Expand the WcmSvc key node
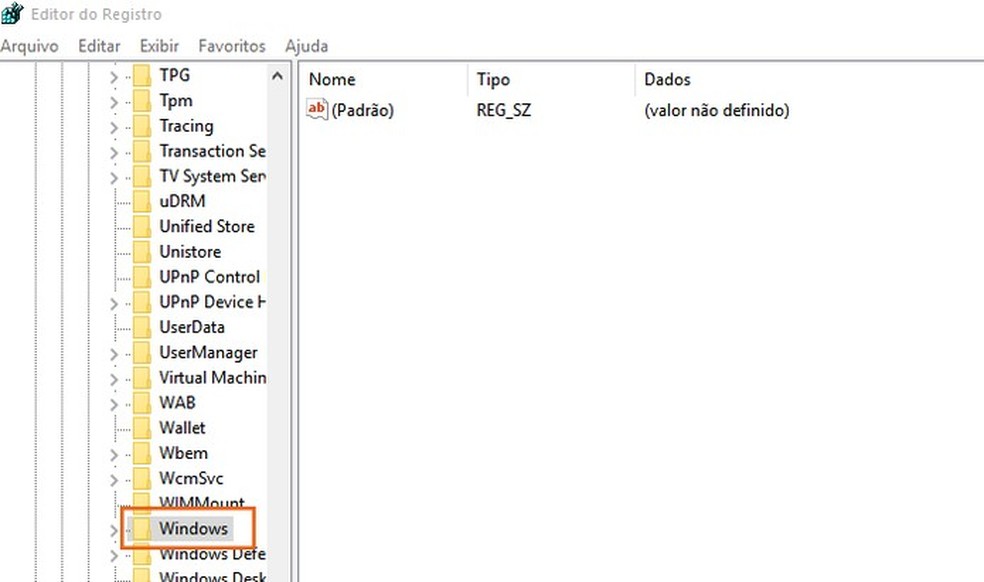The image size is (984, 582). tap(113, 478)
